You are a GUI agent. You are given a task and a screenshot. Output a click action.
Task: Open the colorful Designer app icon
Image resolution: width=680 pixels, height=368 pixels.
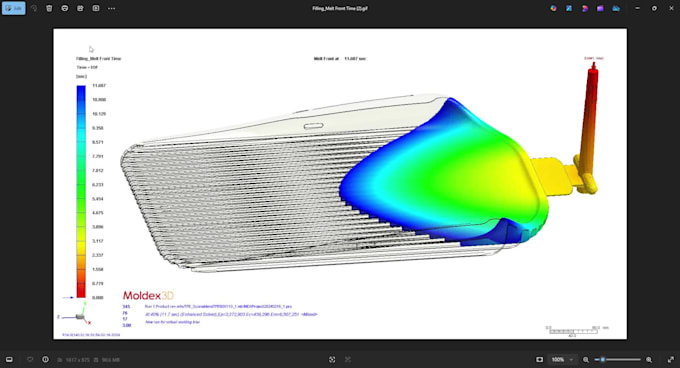click(553, 8)
